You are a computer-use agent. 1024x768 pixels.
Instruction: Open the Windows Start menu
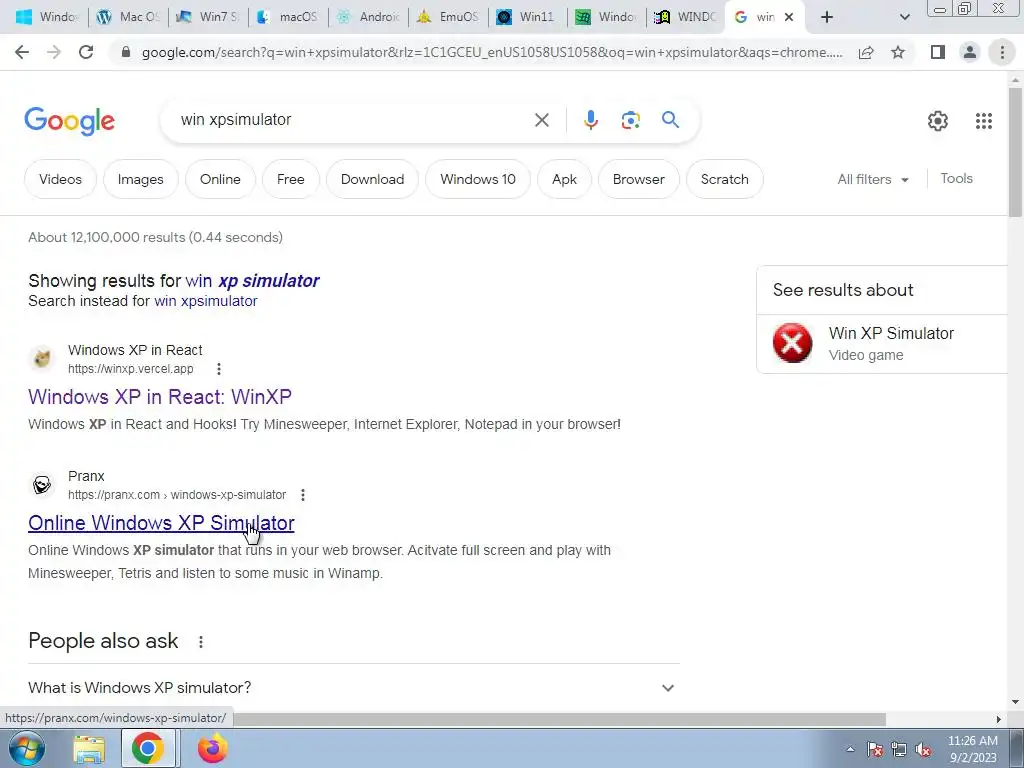pos(26,748)
